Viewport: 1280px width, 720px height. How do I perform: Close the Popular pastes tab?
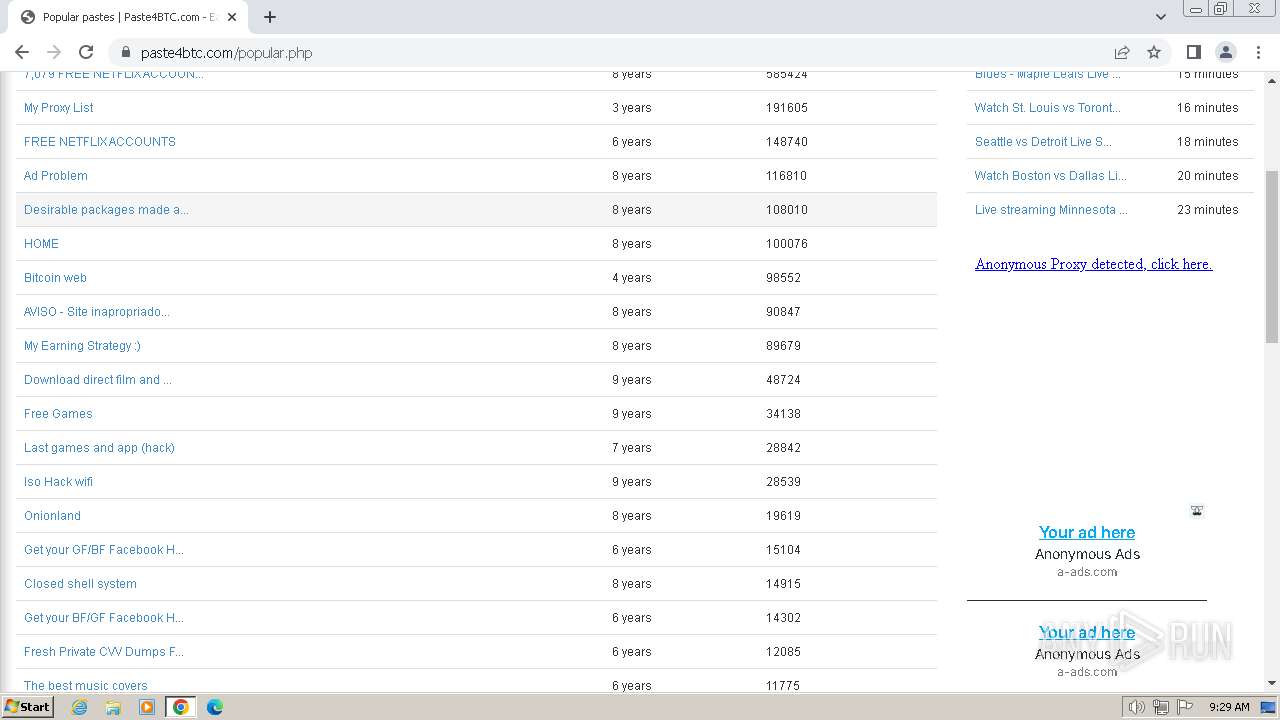point(231,17)
